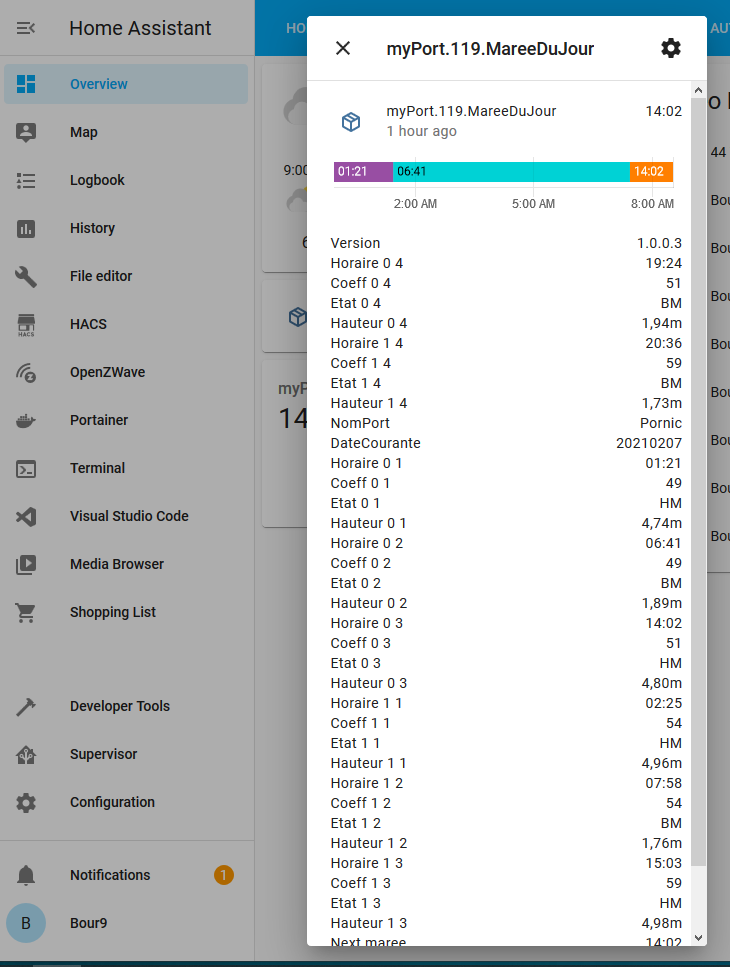Select the orange 14:02 history segment
This screenshot has height=967, width=730.
tap(651, 171)
